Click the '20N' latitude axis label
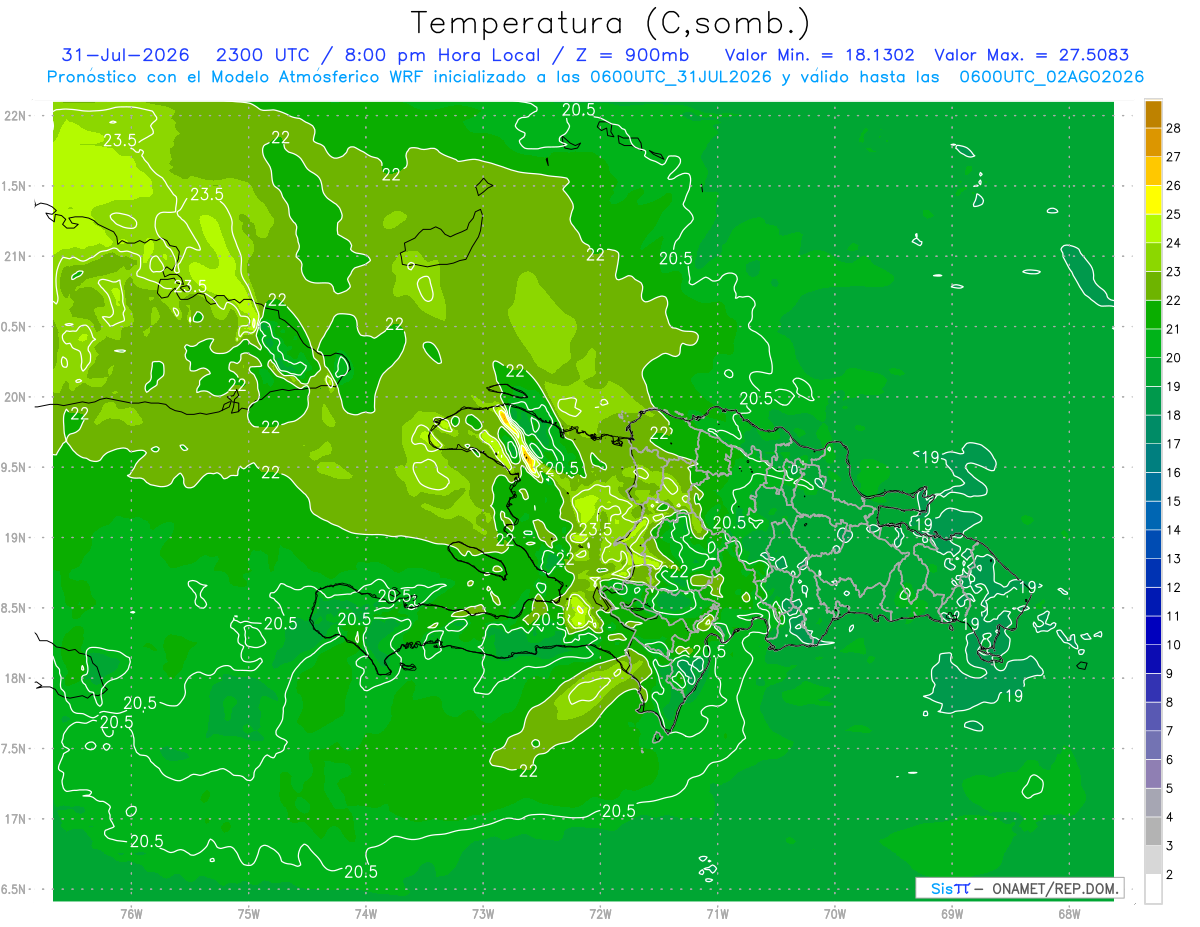Viewport: 1200px width, 927px height. pyautogui.click(x=15, y=397)
